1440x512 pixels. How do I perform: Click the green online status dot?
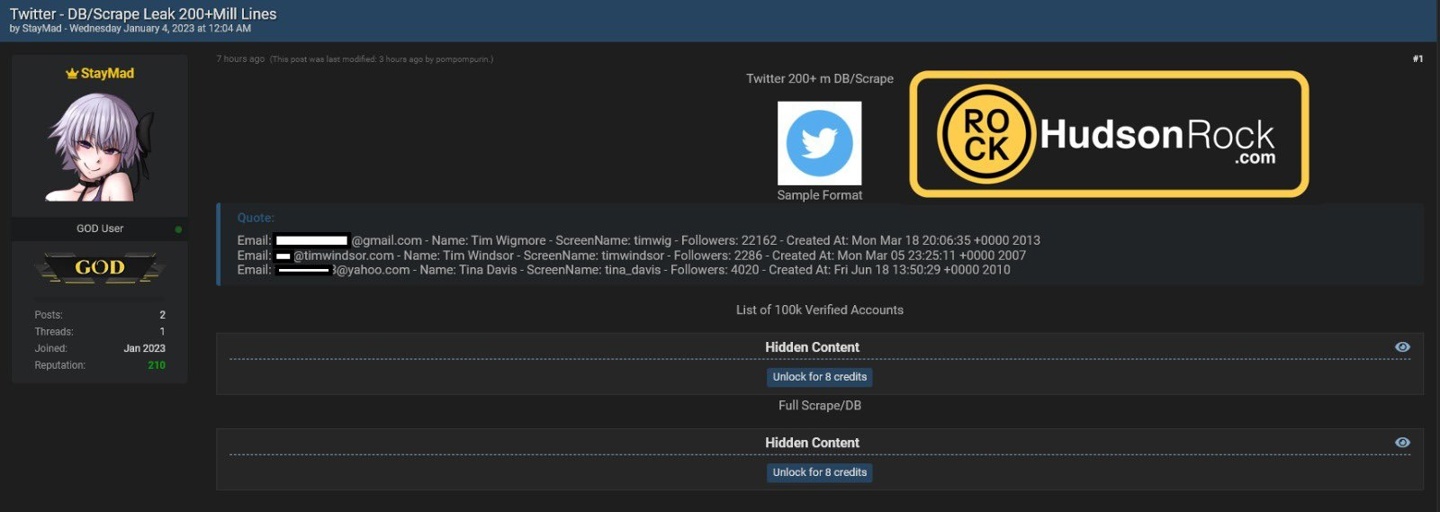(x=179, y=229)
